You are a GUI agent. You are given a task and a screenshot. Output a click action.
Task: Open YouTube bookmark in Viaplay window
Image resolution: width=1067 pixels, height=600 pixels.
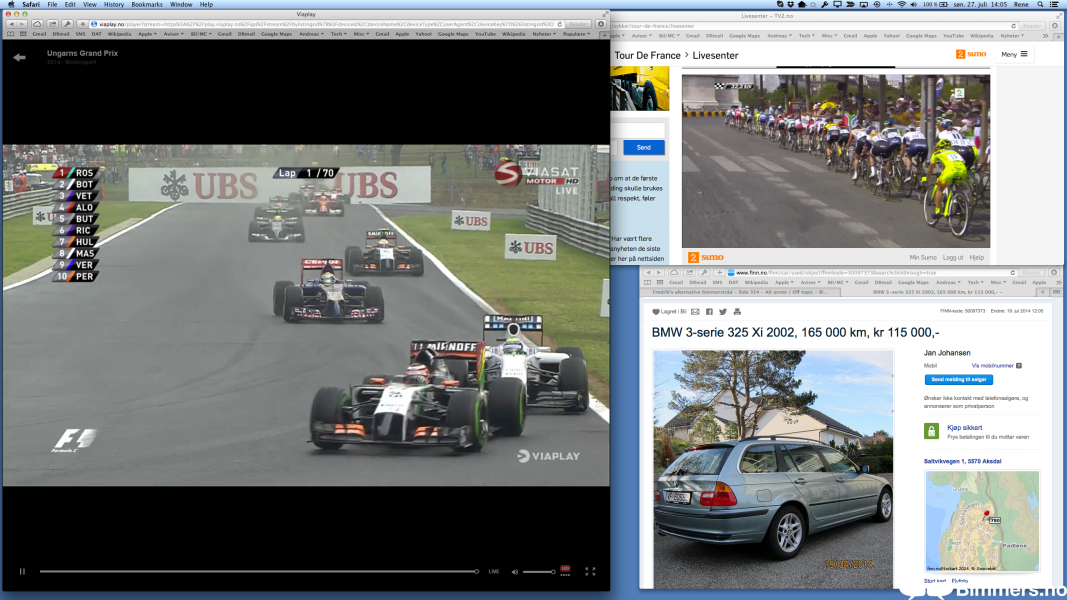coord(485,33)
